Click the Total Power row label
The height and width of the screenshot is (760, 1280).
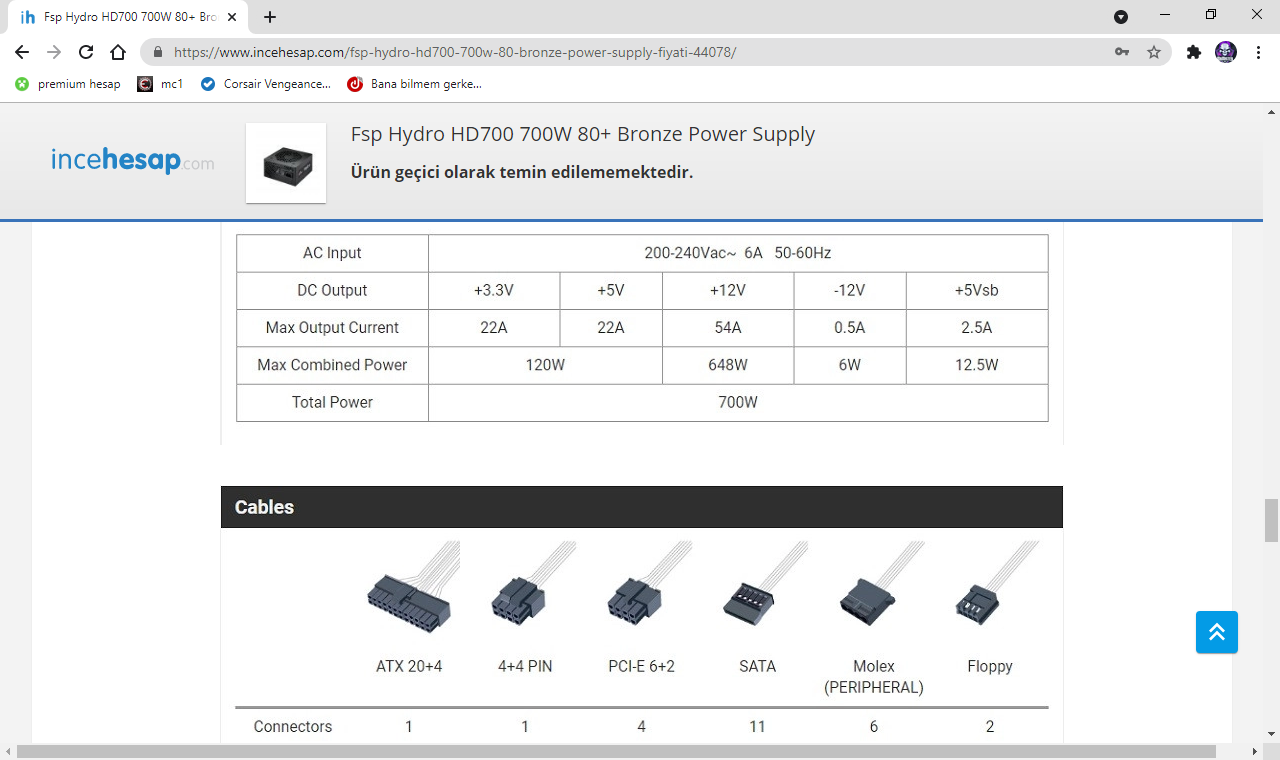[332, 402]
